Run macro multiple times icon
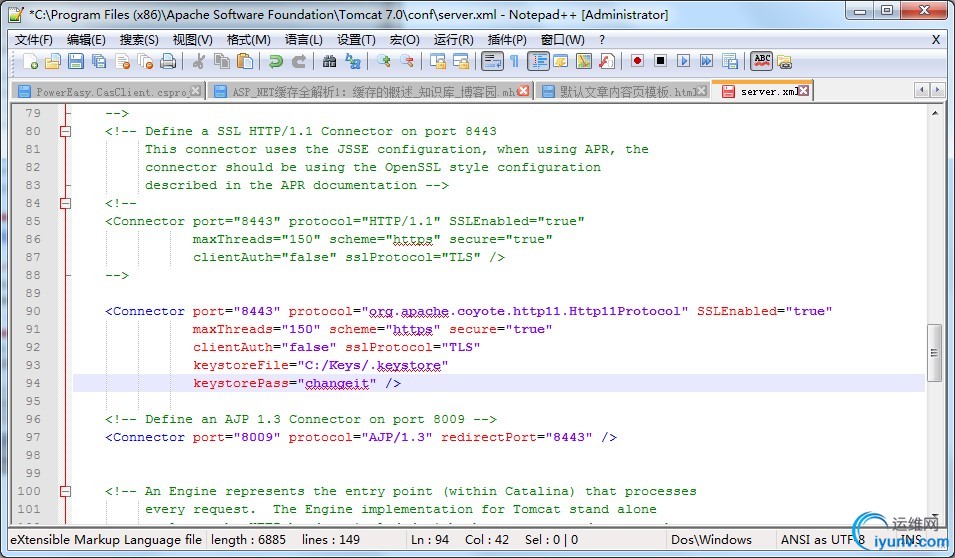Screen dimensions: 955x558 click(x=707, y=61)
